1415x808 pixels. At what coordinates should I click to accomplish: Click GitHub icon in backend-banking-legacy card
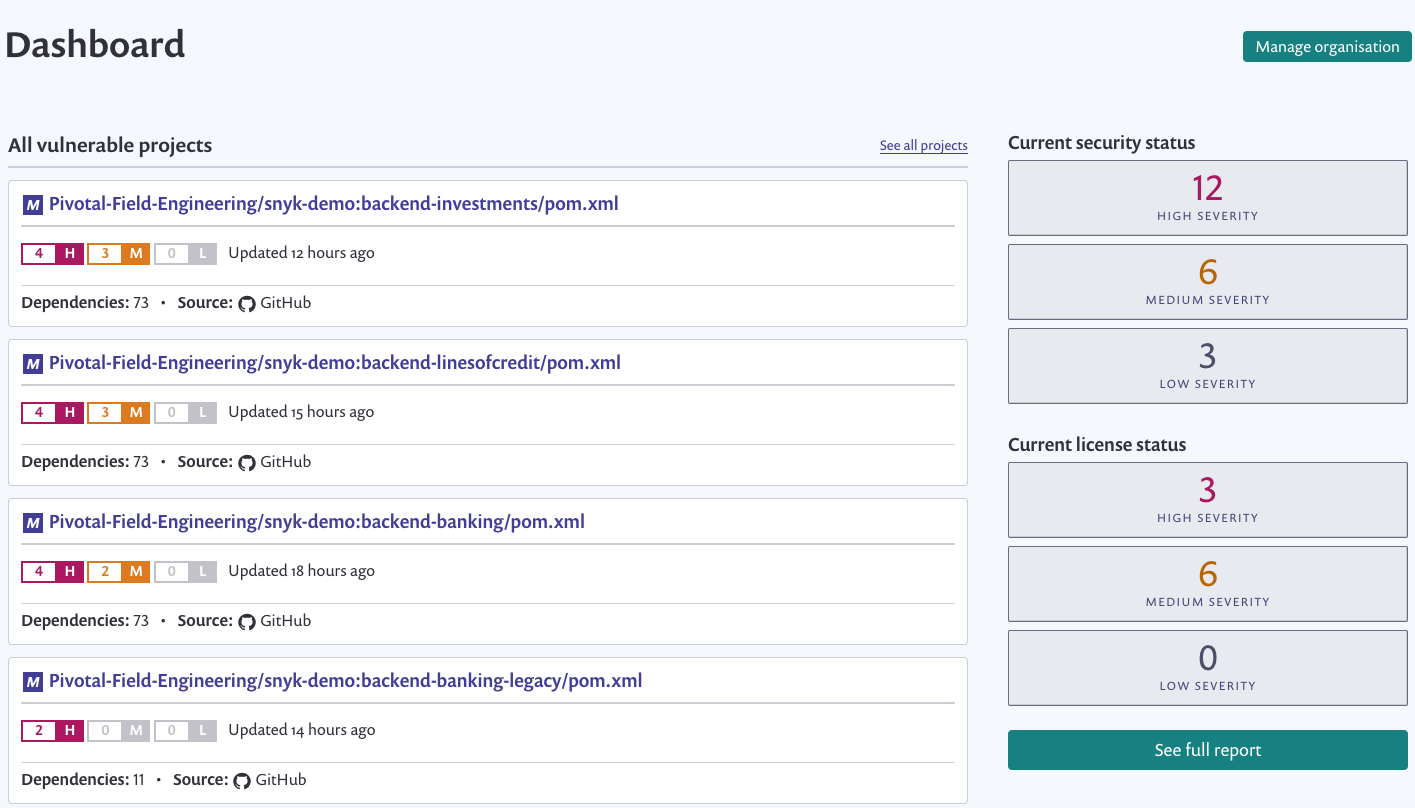[x=242, y=780]
